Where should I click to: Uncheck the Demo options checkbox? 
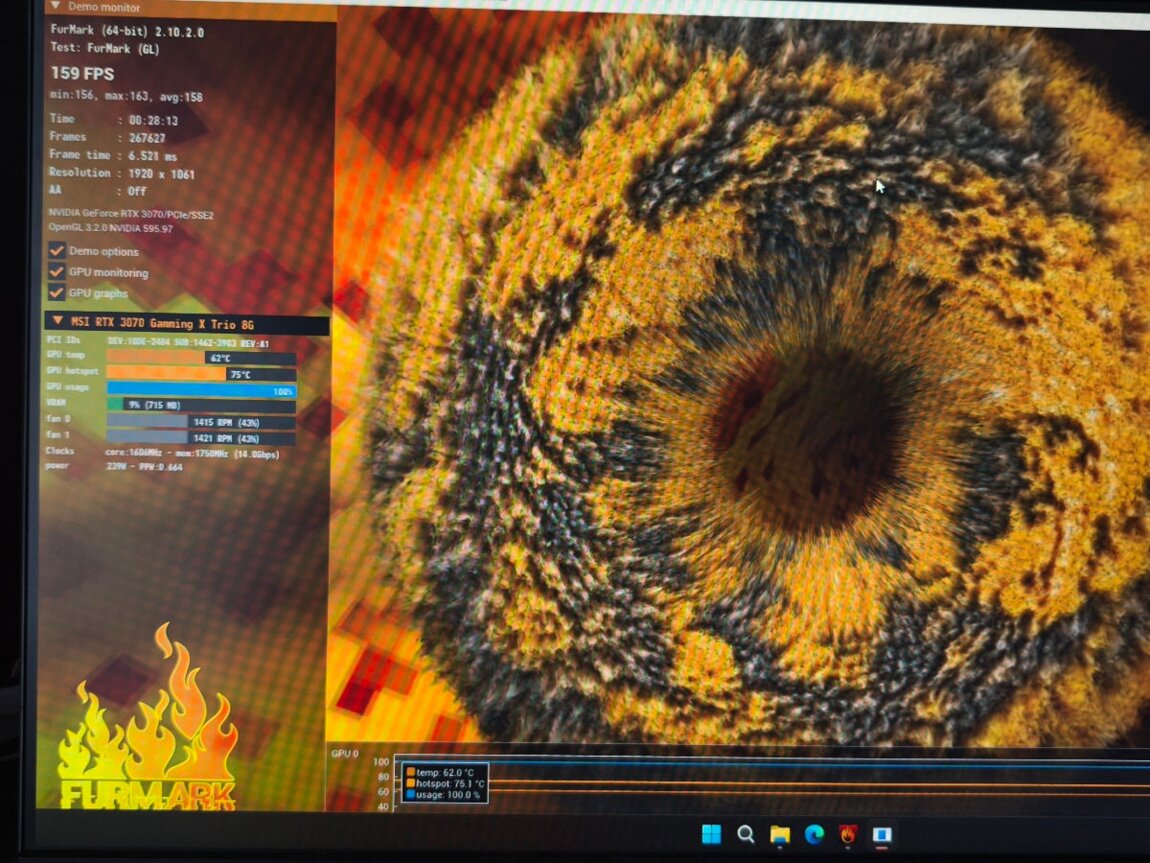[x=57, y=251]
